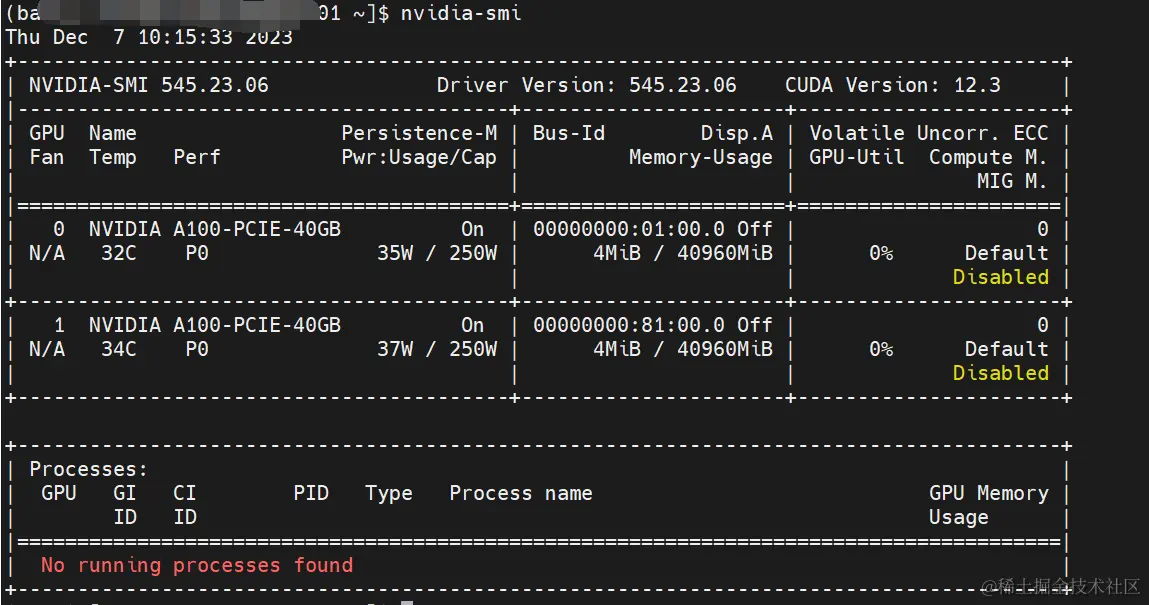Screen dimensions: 1149x605
Task: Click bus ID "00000000:81:00.0"
Action: 629,325
